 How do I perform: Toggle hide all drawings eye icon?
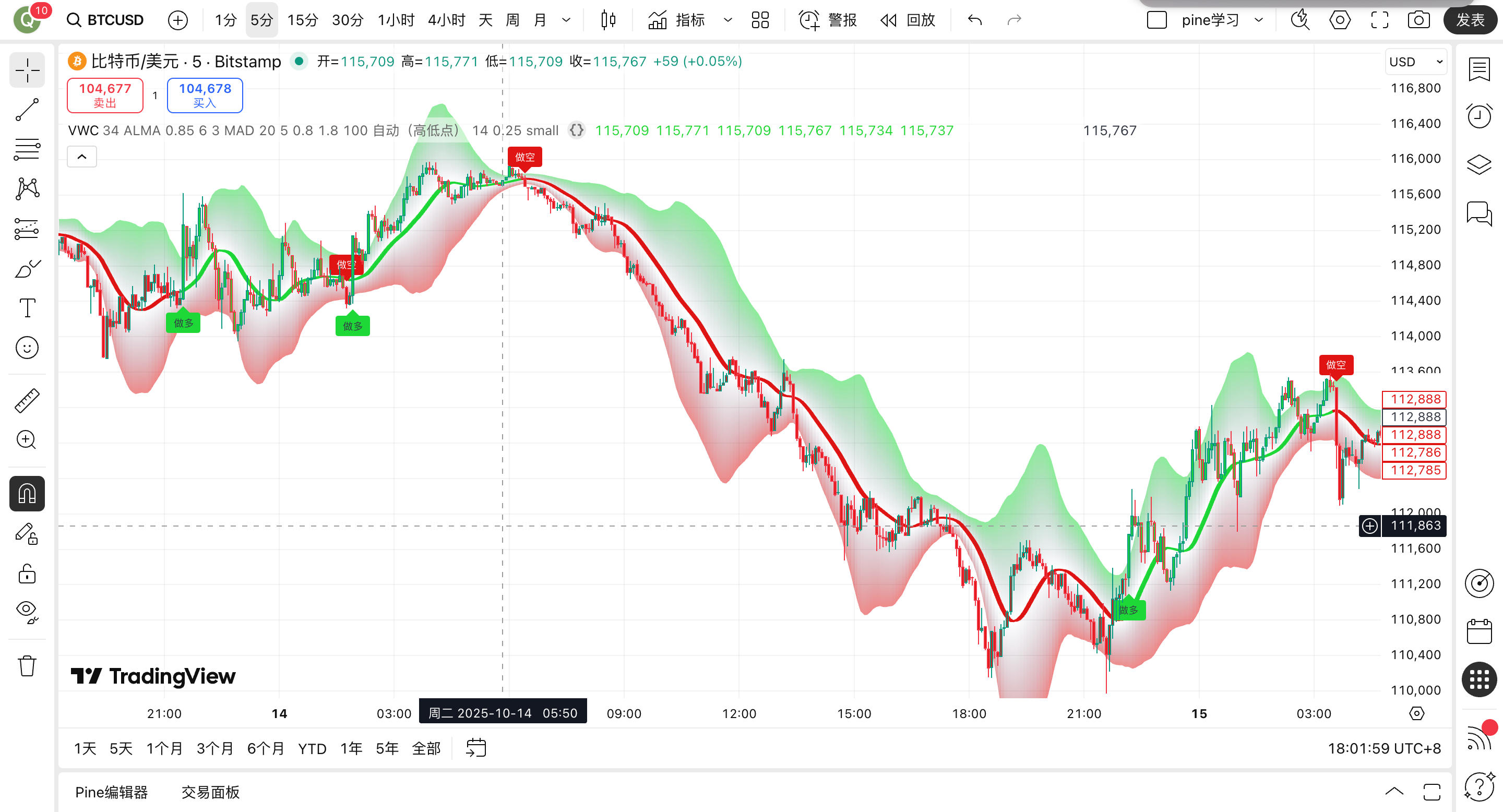pyautogui.click(x=27, y=611)
